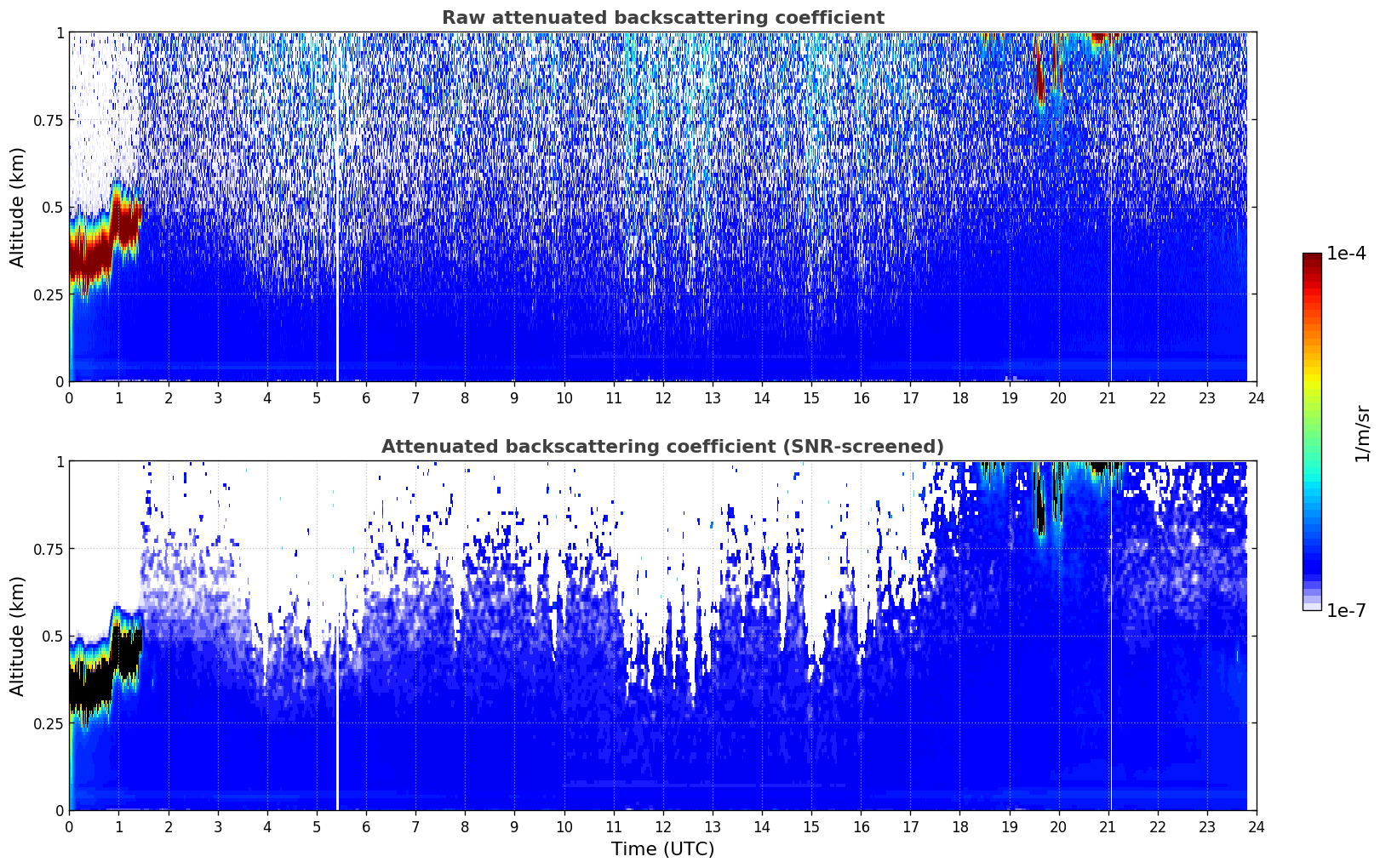This screenshot has width=1380, height=868.
Task: Click the "Altitude (km)" label of the raw plot
Action: tap(18, 207)
